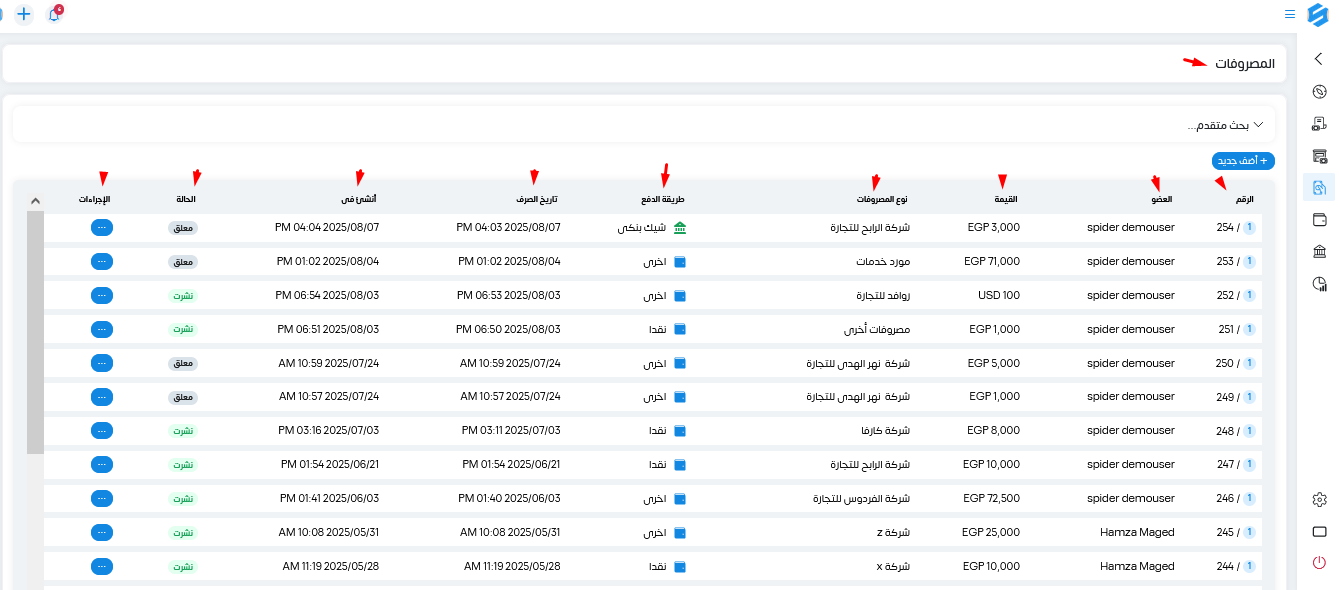This screenshot has width=1339, height=590.
Task: Sort by the 'العضو' member column header
Action: click(x=1160, y=200)
